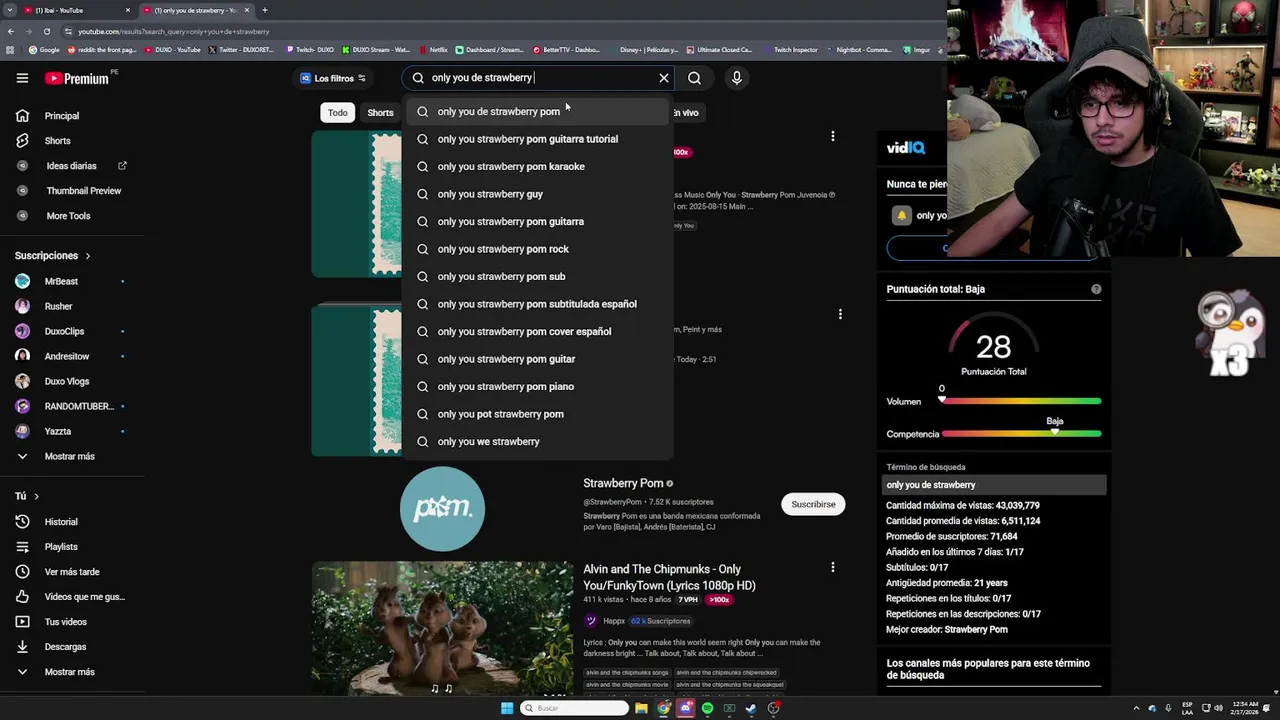
Task: Start voice search with the microphone icon
Action: pyautogui.click(x=736, y=78)
